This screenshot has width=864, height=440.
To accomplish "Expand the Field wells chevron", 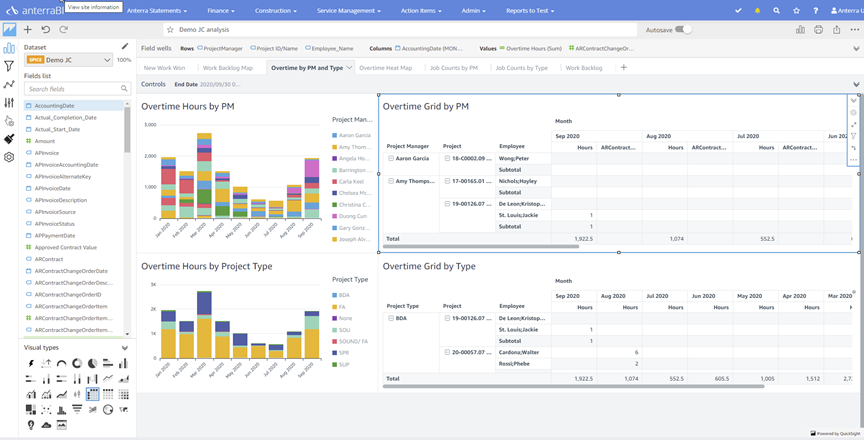I will (856, 48).
